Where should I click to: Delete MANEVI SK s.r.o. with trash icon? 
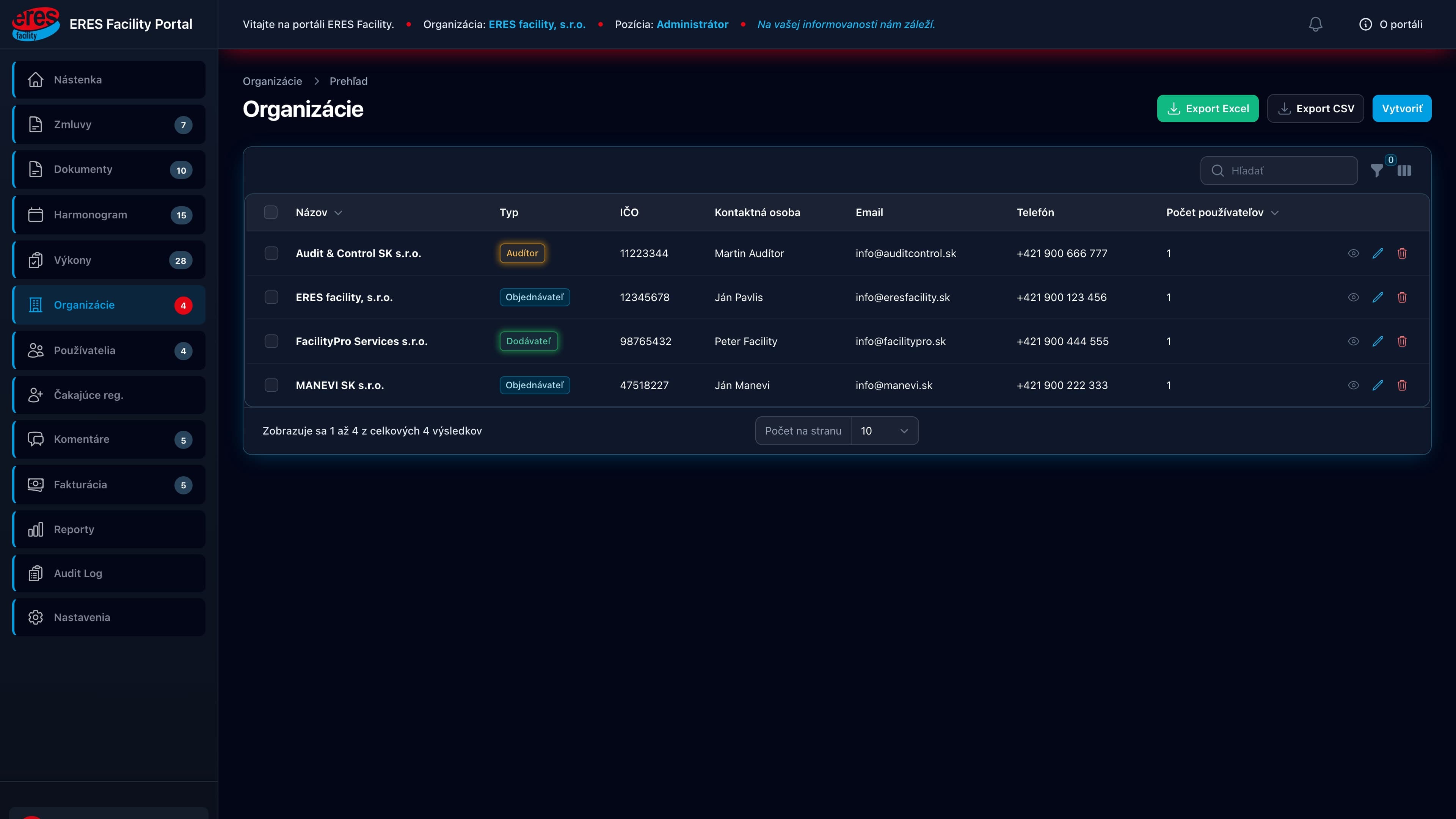point(1402,385)
